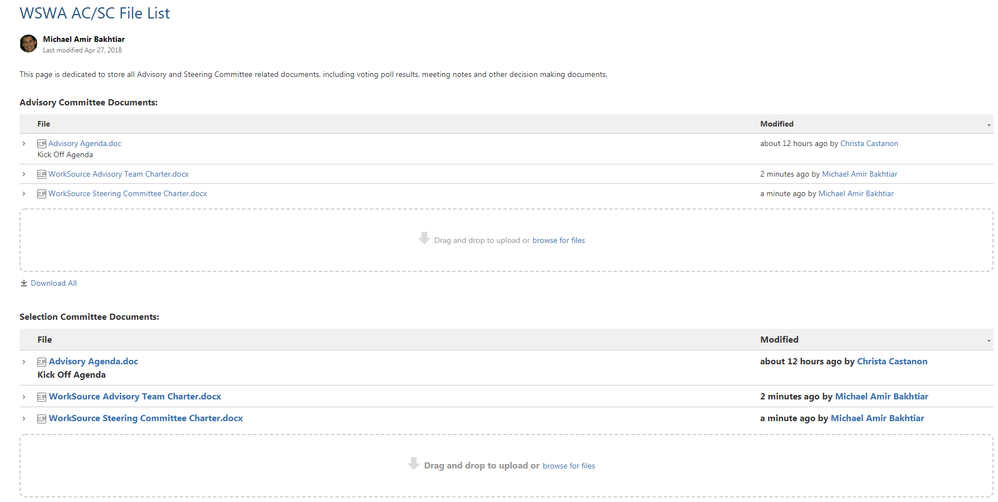Click upload arrow icon in Advisory Committee drop zone

coord(424,239)
